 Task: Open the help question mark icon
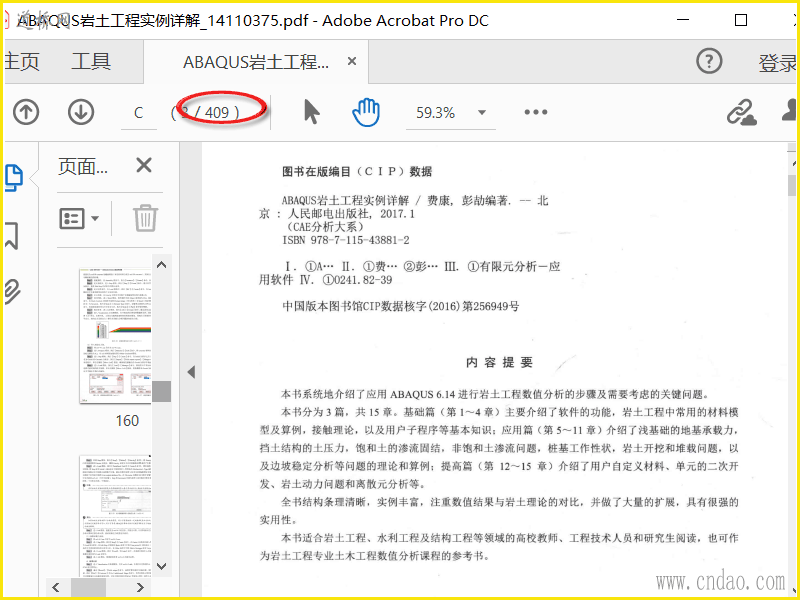pyautogui.click(x=709, y=61)
